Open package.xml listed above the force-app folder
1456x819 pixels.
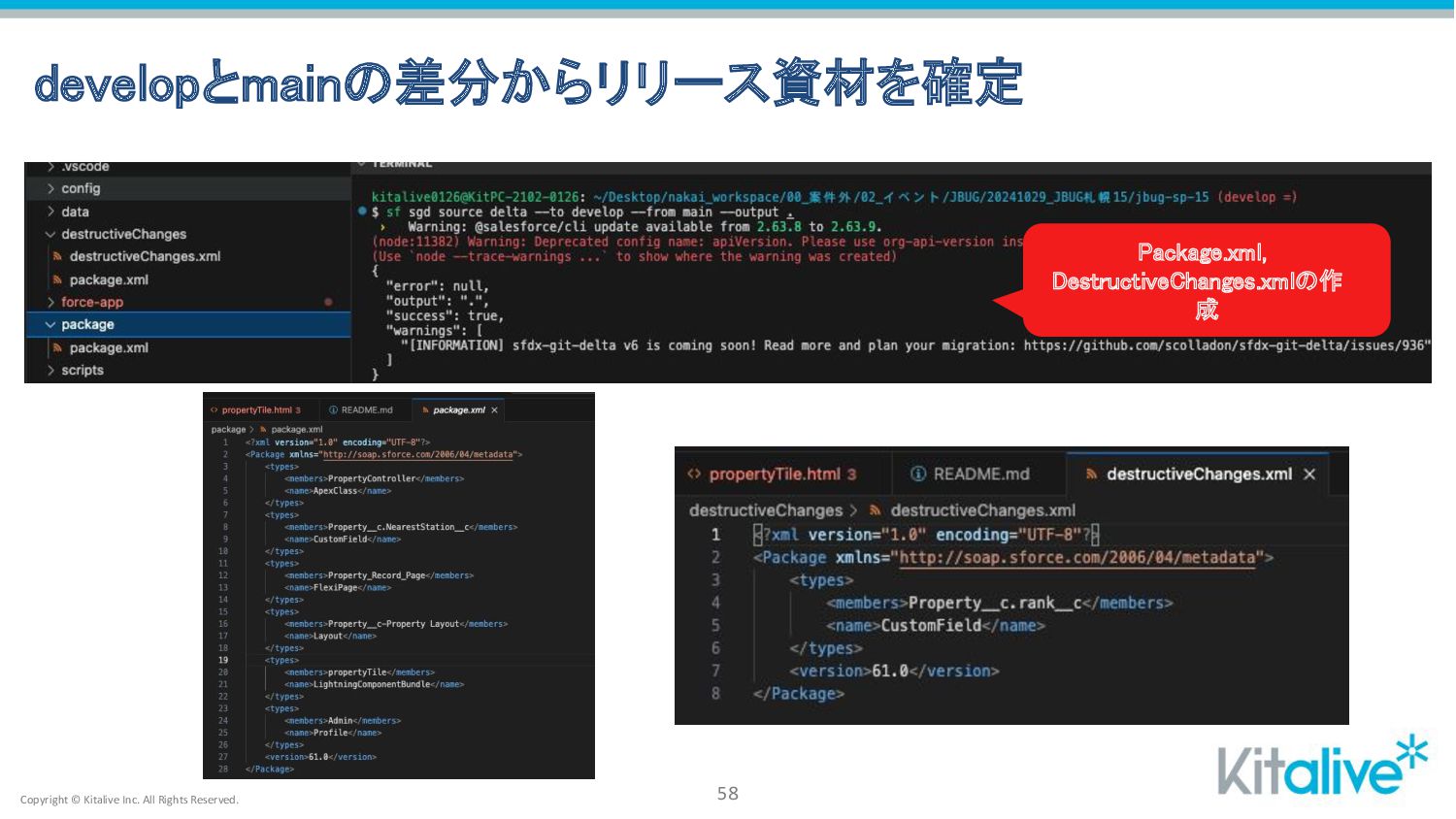[109, 279]
